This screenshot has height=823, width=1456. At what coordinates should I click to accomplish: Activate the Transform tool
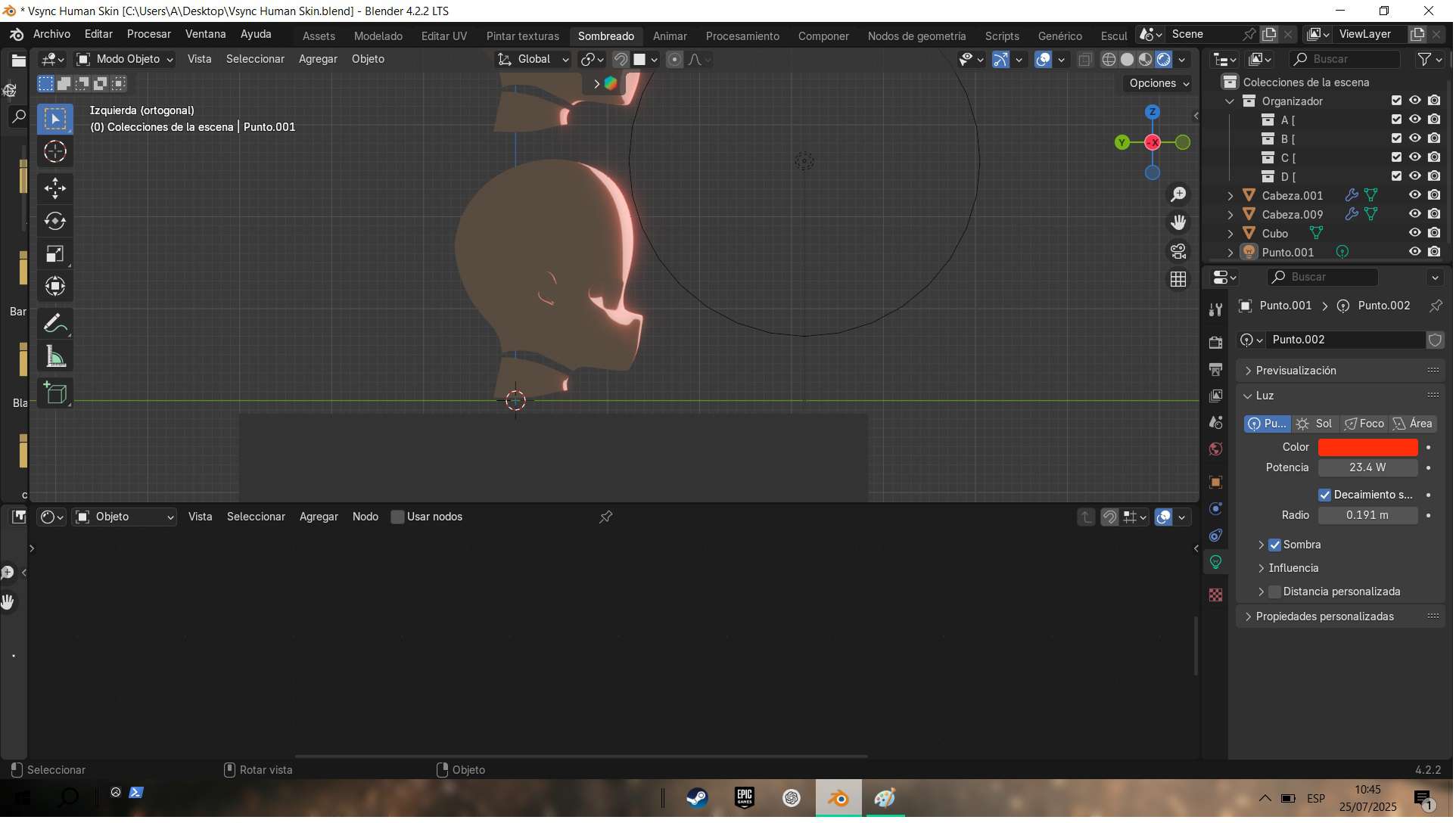click(x=54, y=287)
